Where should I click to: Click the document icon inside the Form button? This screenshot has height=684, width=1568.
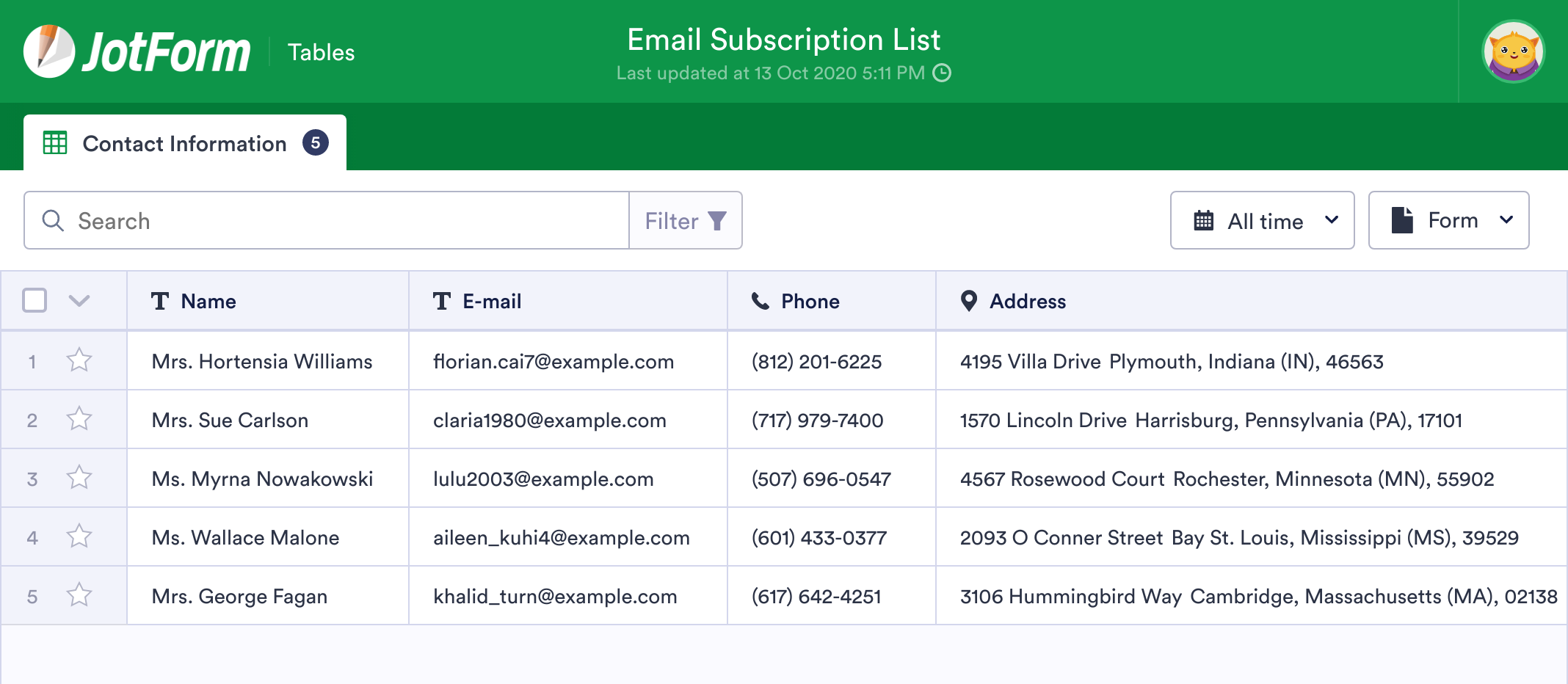[x=1403, y=219]
